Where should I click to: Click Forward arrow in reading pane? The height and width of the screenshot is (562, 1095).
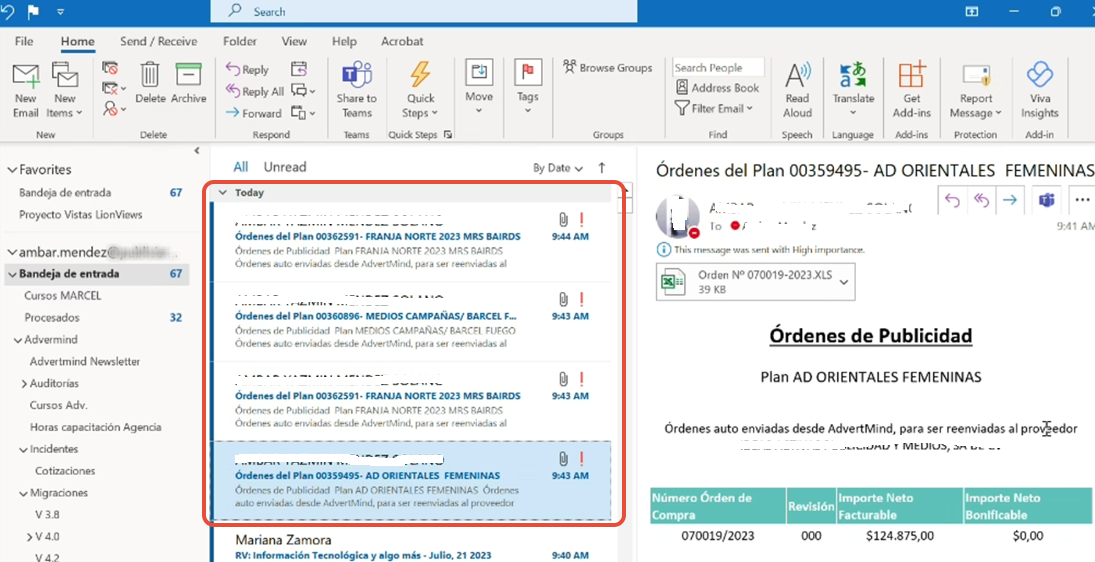[1010, 201]
